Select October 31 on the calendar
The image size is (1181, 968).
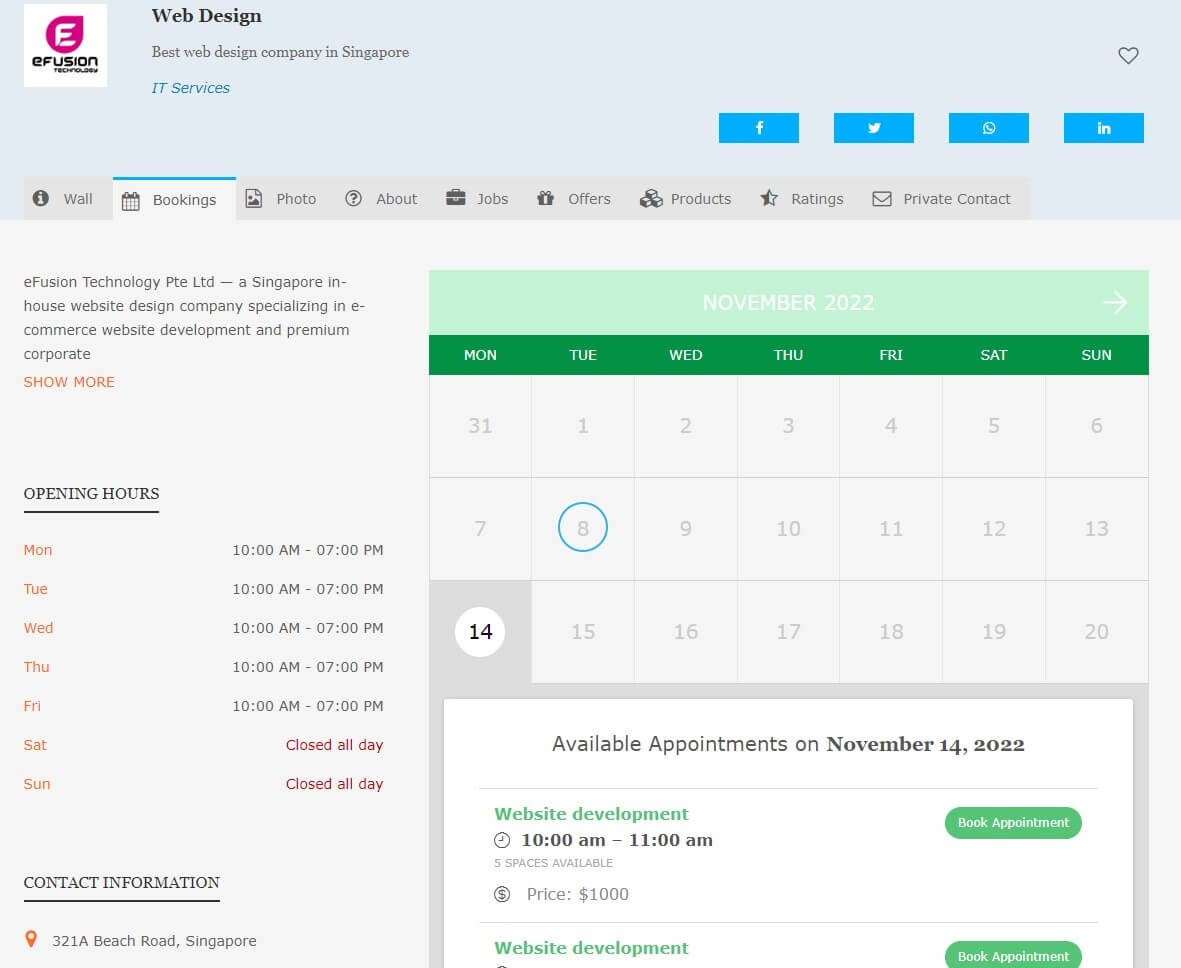[480, 426]
